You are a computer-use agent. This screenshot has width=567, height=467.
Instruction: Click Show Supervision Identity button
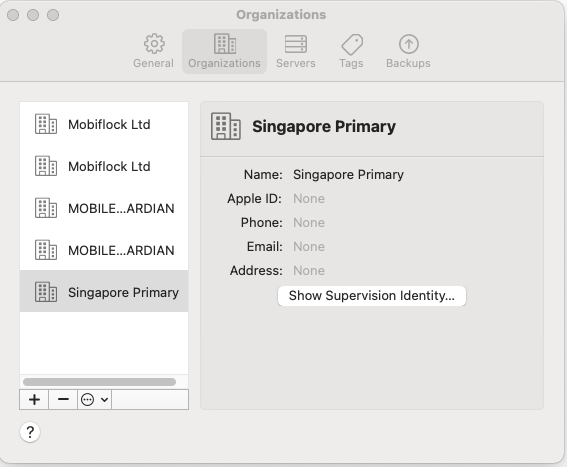click(372, 296)
